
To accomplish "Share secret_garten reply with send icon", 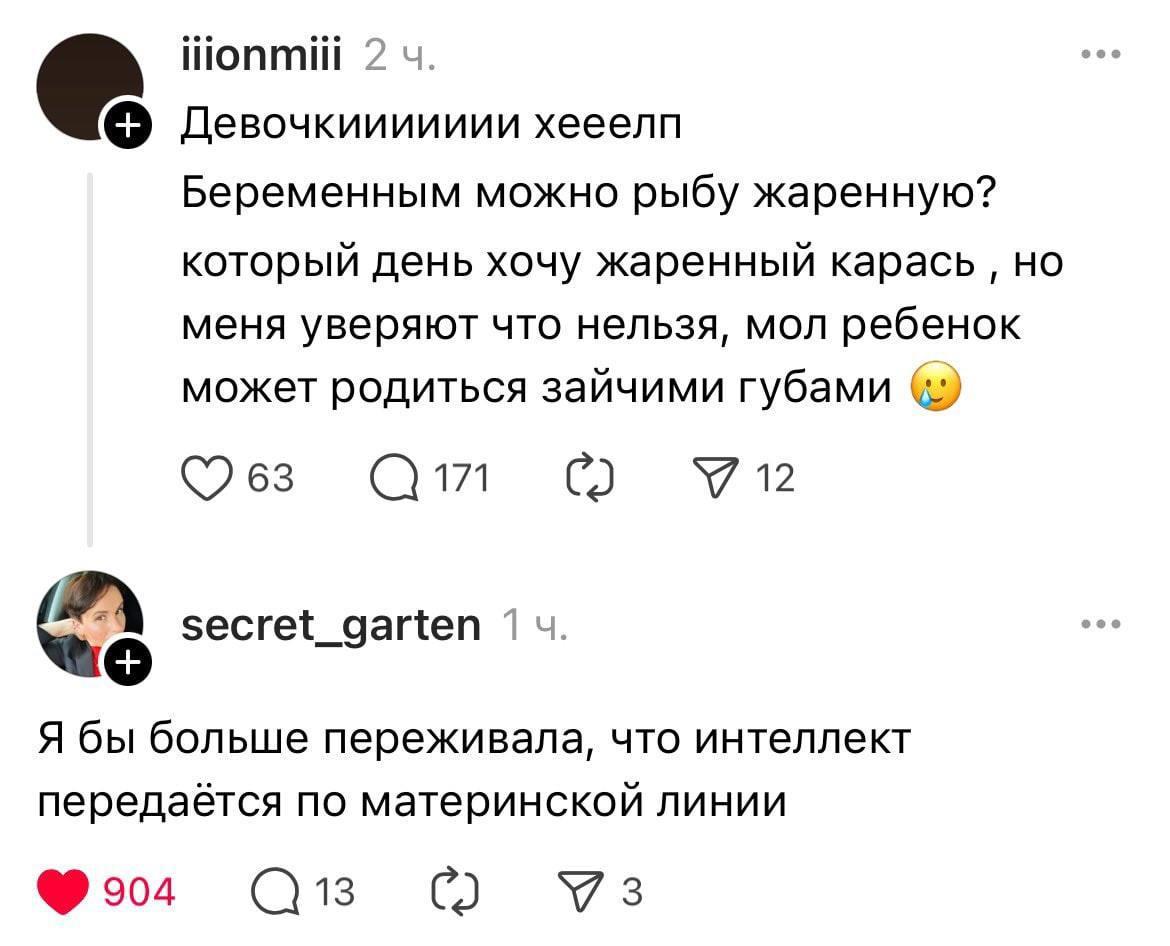I will pyautogui.click(x=578, y=891).
